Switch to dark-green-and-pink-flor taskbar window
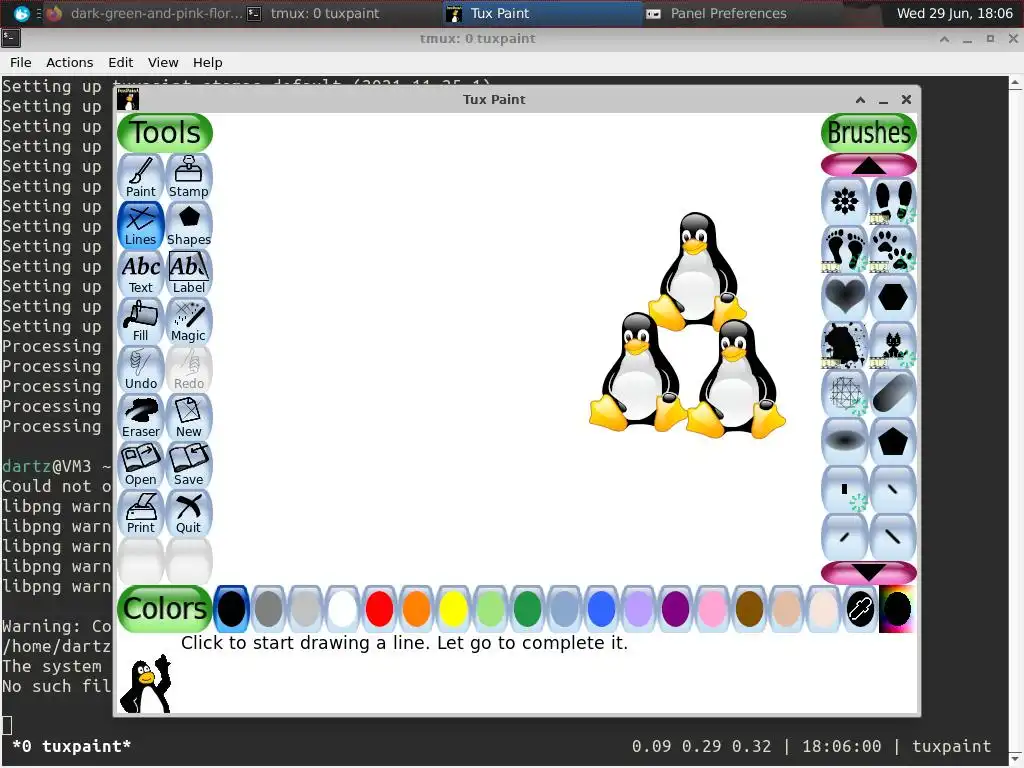 (x=145, y=13)
